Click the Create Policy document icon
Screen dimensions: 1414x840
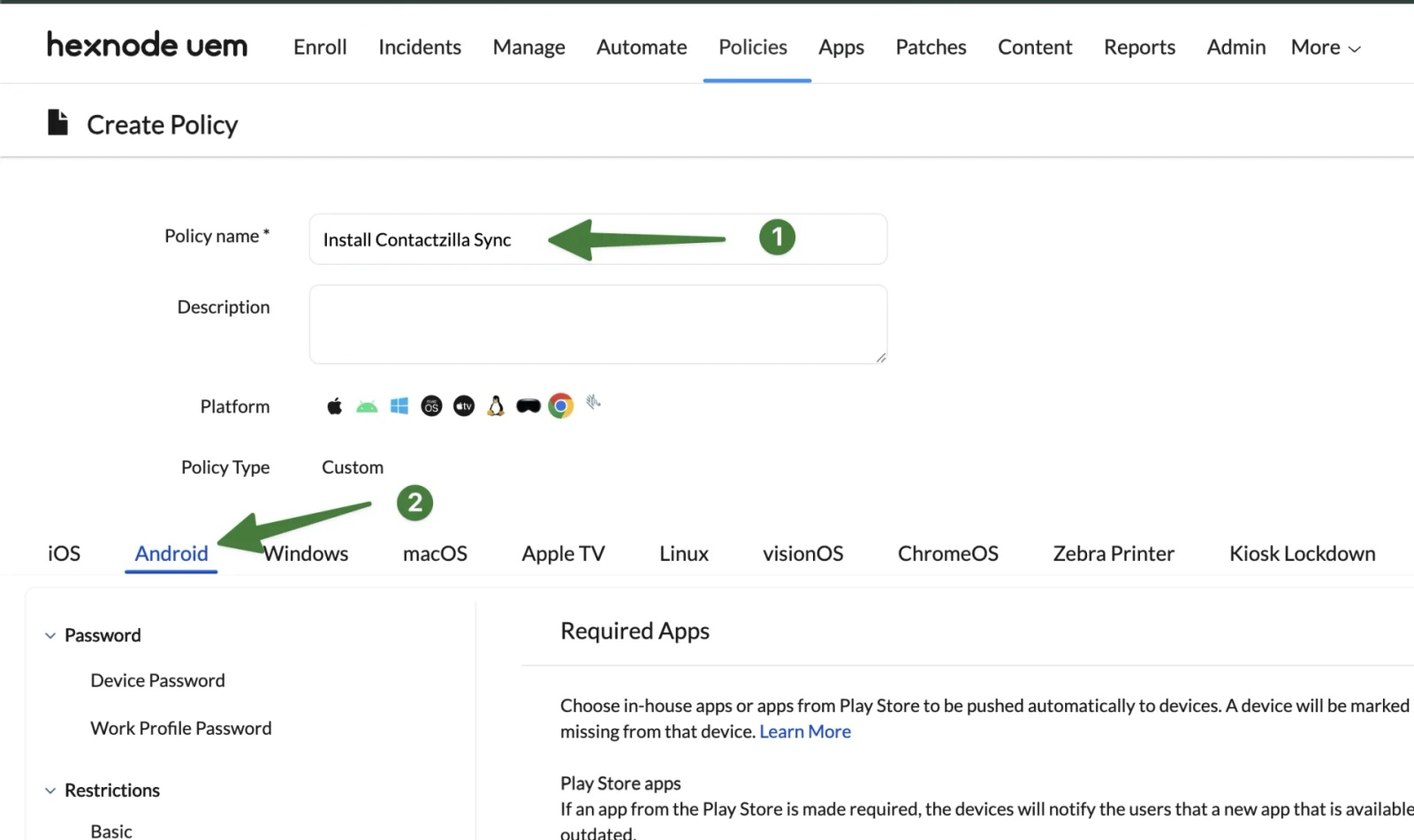click(57, 123)
